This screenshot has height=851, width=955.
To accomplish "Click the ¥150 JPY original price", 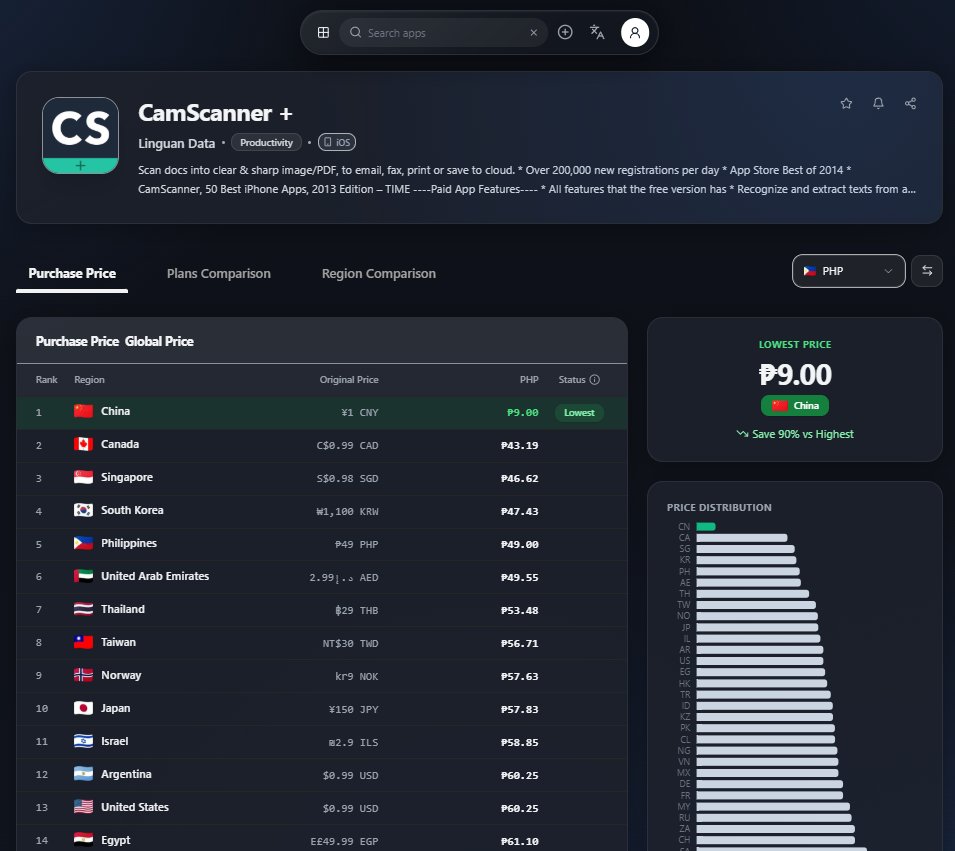I will pyautogui.click(x=353, y=709).
